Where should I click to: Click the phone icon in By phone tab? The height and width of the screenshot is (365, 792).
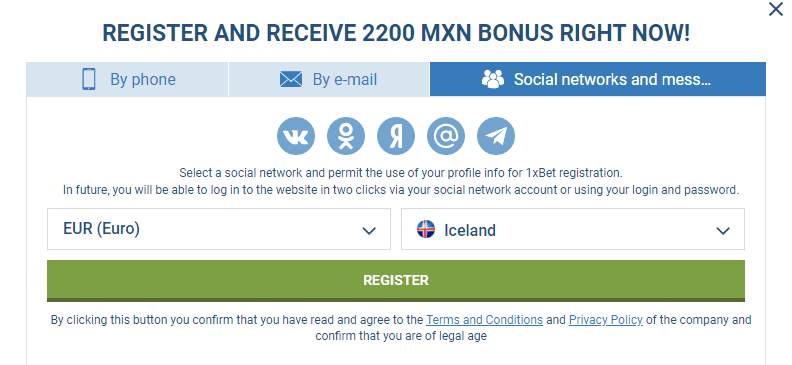pyautogui.click(x=89, y=79)
